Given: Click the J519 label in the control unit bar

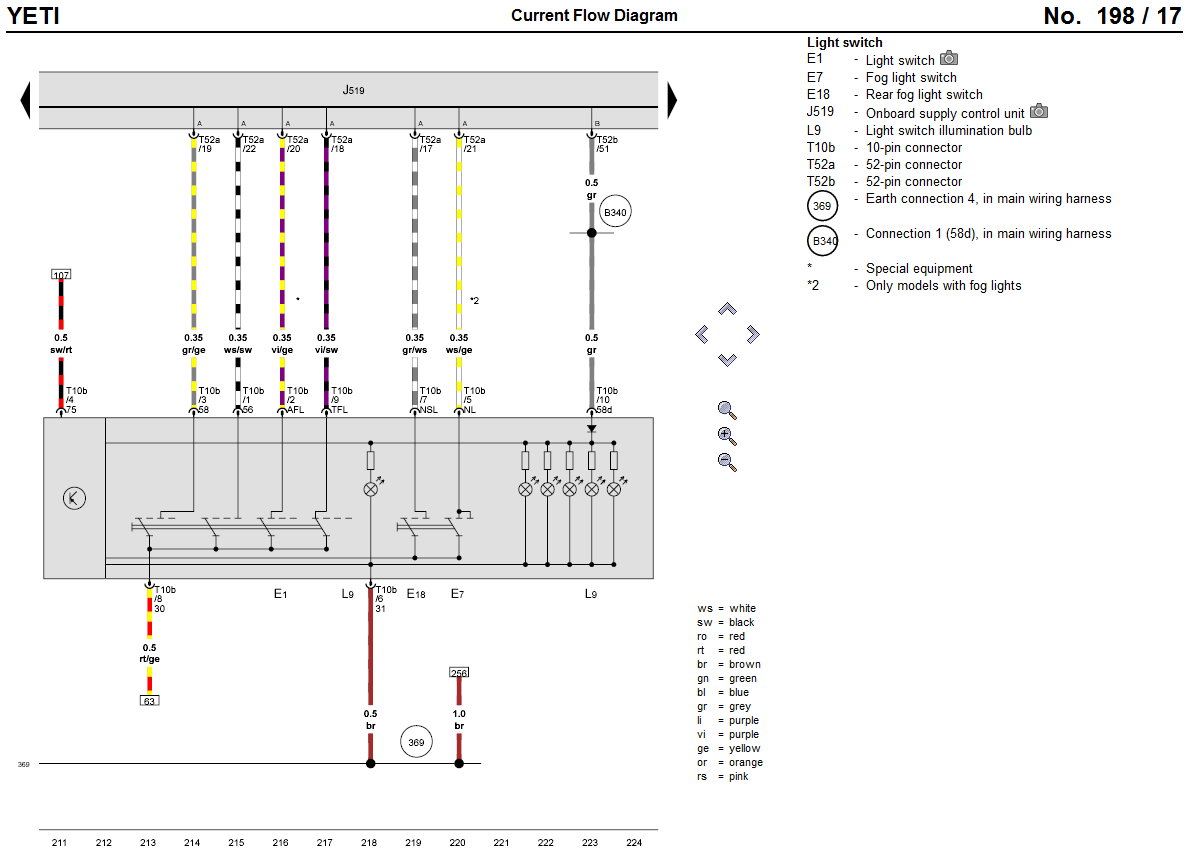Looking at the screenshot, I should 353,90.
